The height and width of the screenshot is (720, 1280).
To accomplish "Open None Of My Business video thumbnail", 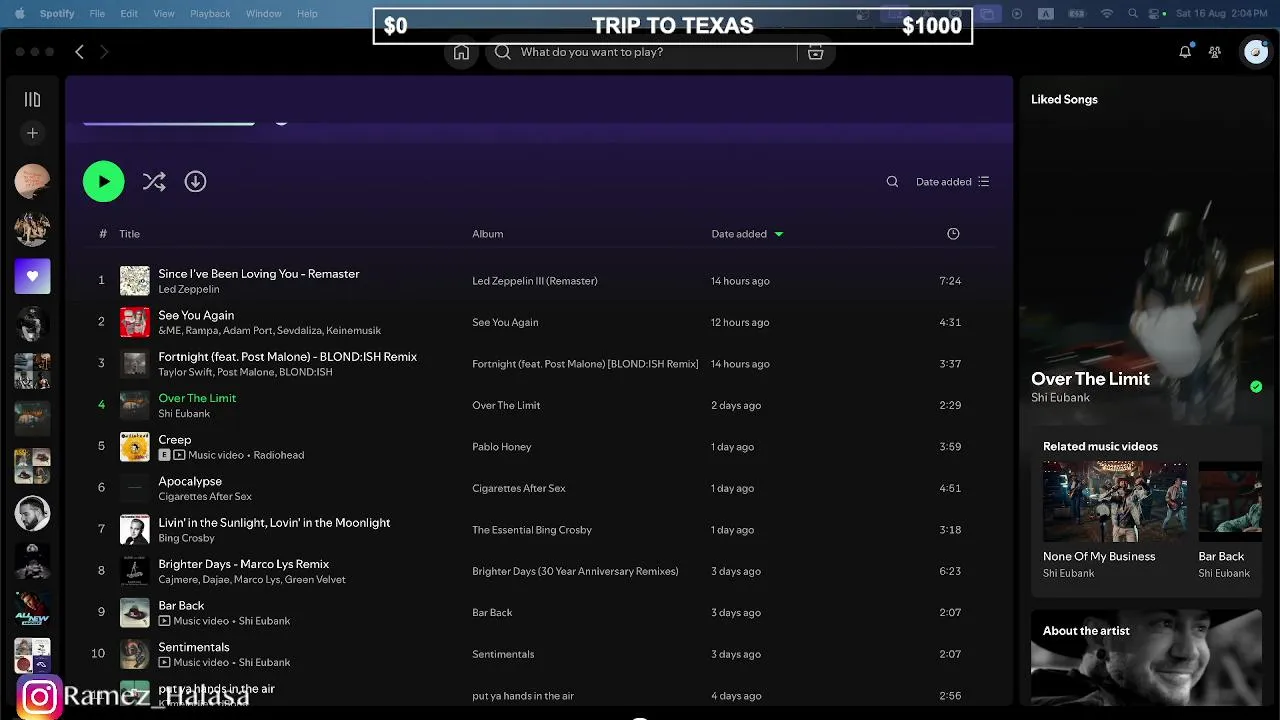I will pos(1115,501).
